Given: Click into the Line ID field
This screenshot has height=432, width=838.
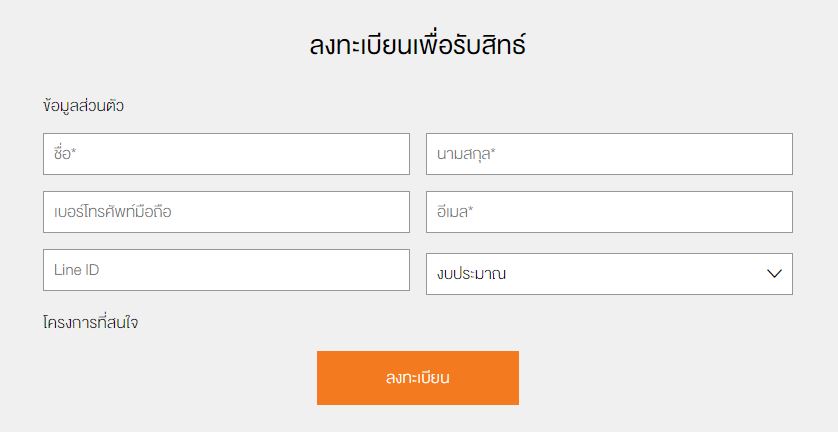Looking at the screenshot, I should [x=226, y=270].
